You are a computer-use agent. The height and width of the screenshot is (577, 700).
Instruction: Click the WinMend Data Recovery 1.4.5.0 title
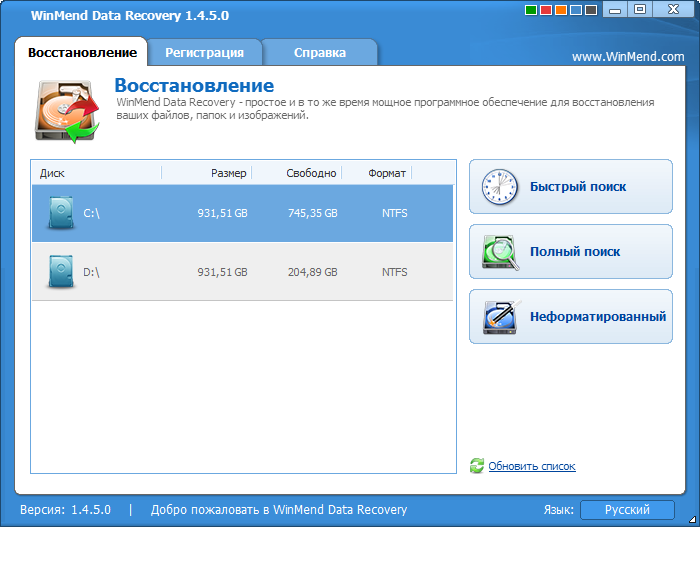(129, 16)
